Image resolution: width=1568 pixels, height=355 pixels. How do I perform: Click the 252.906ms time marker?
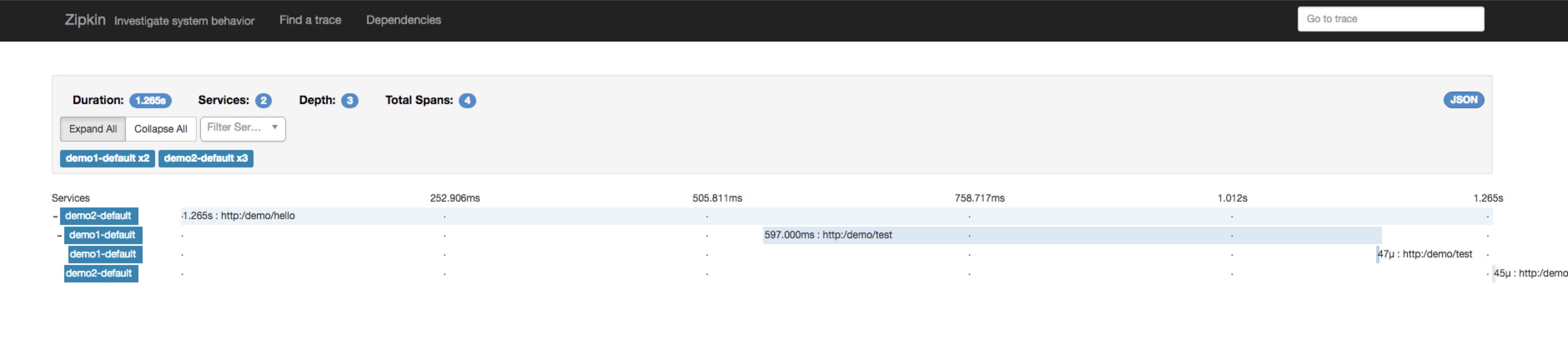coord(455,198)
